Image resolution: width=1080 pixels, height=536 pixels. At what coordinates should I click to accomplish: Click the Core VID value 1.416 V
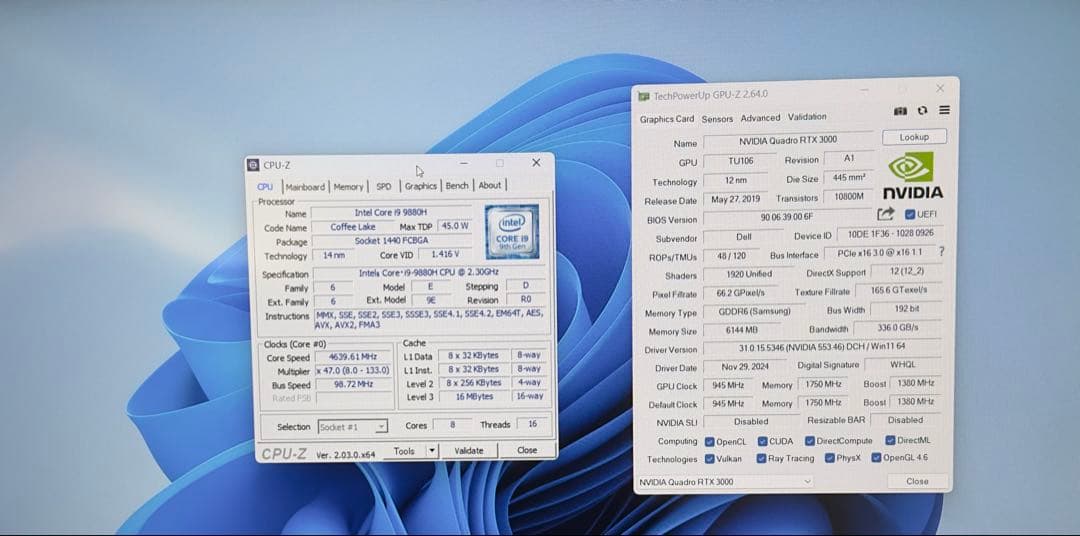(444, 254)
